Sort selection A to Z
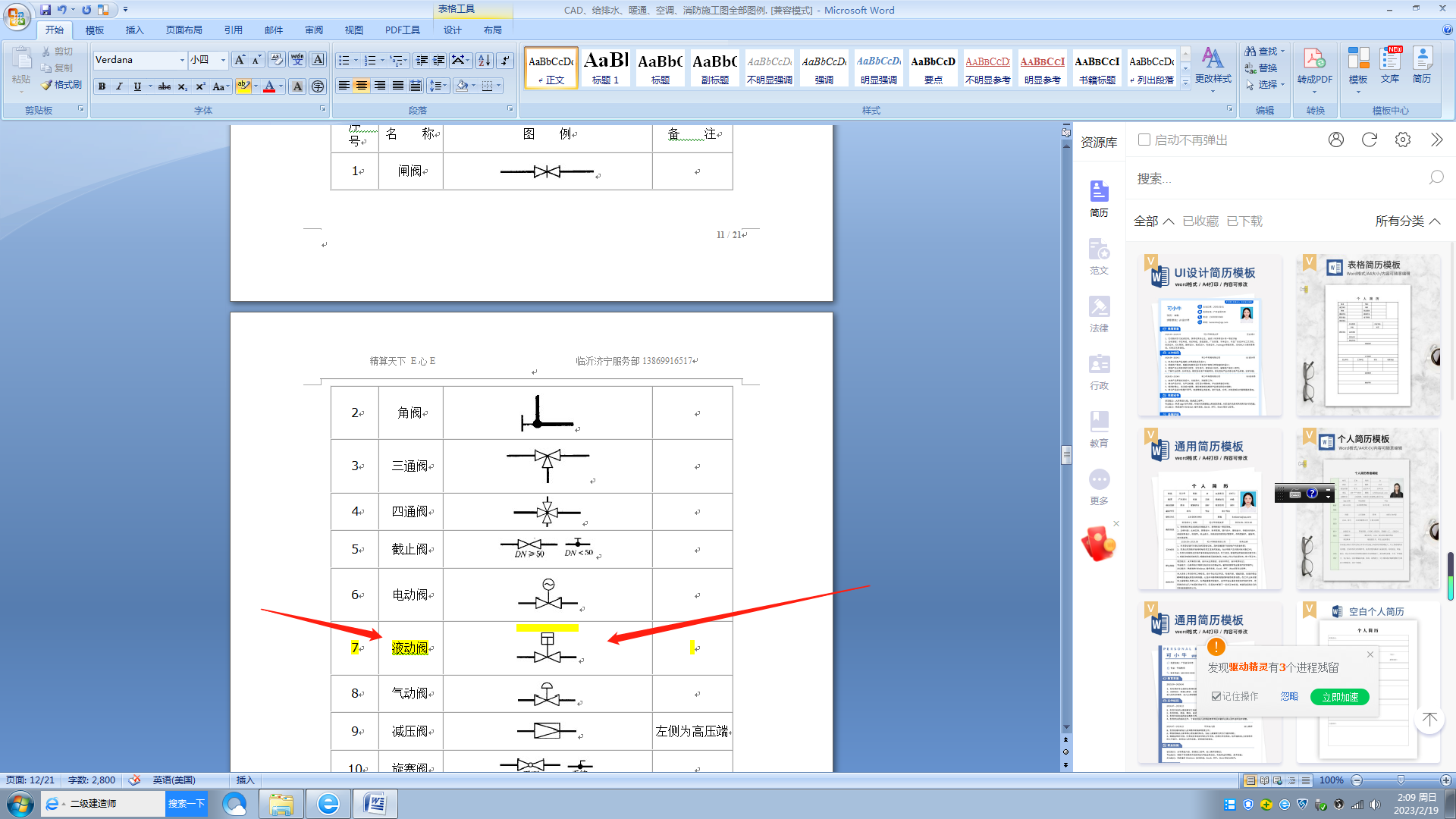The height and width of the screenshot is (819, 1456). 484,60
